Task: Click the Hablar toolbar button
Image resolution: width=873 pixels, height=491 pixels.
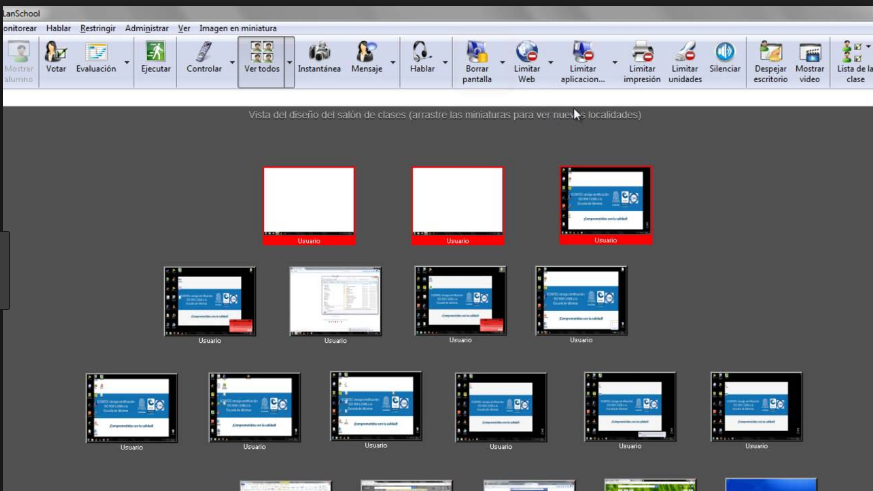Action: pyautogui.click(x=422, y=60)
